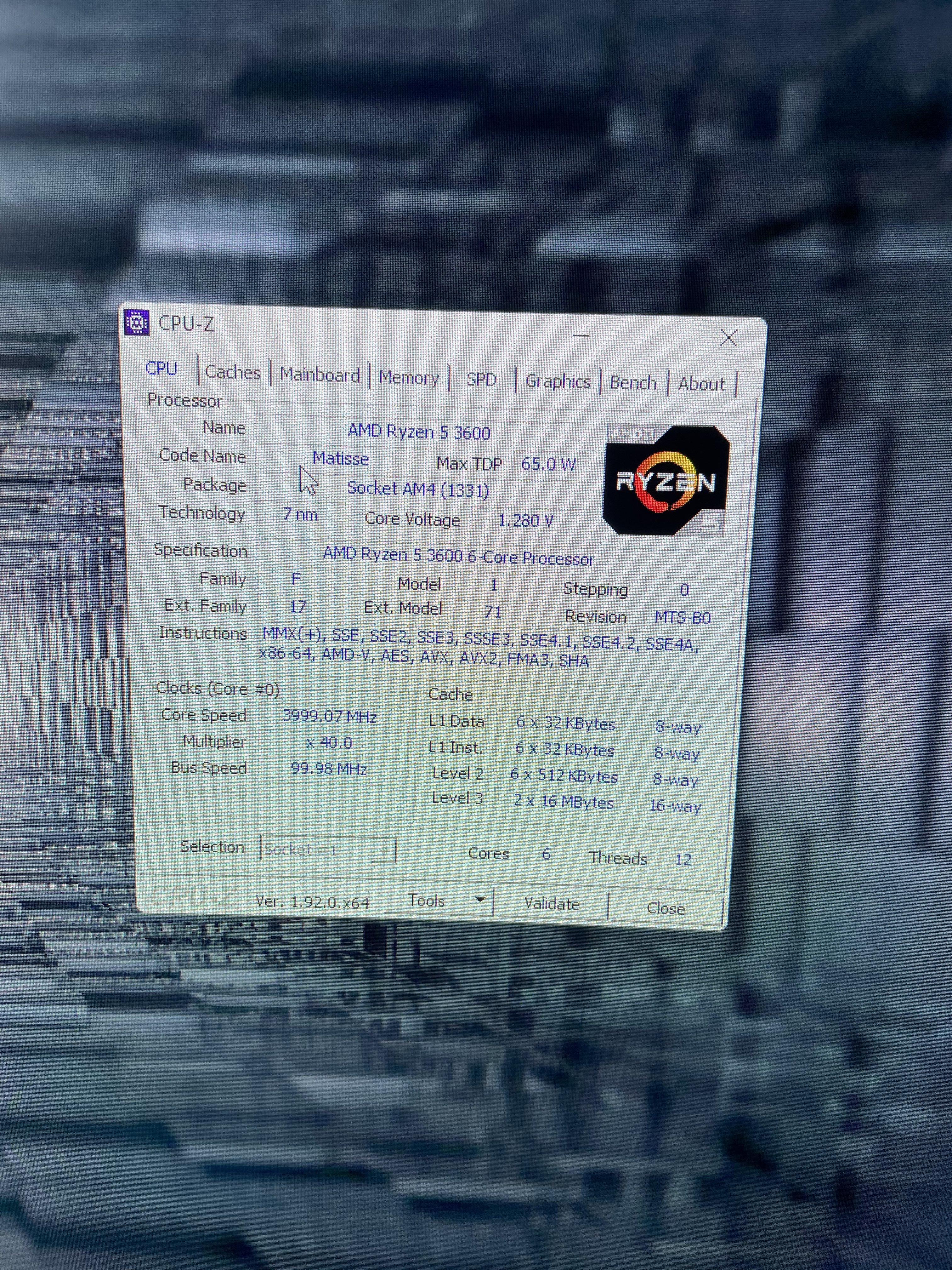The height and width of the screenshot is (1270, 952).
Task: Click the Specification text field
Action: [458, 556]
